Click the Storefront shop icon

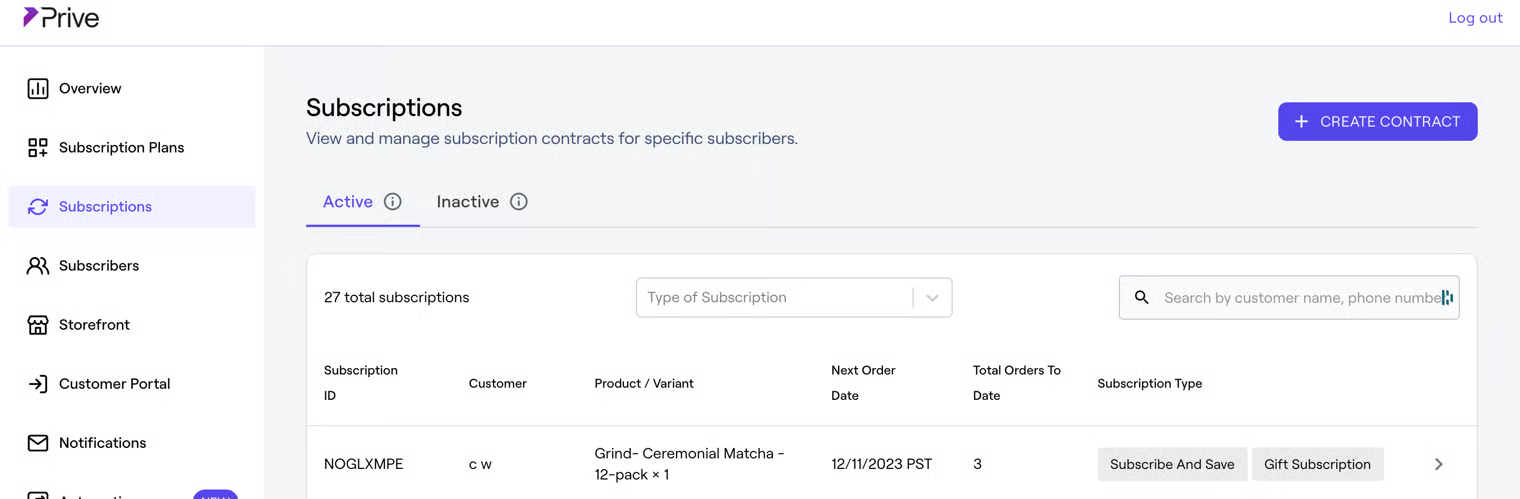[38, 325]
